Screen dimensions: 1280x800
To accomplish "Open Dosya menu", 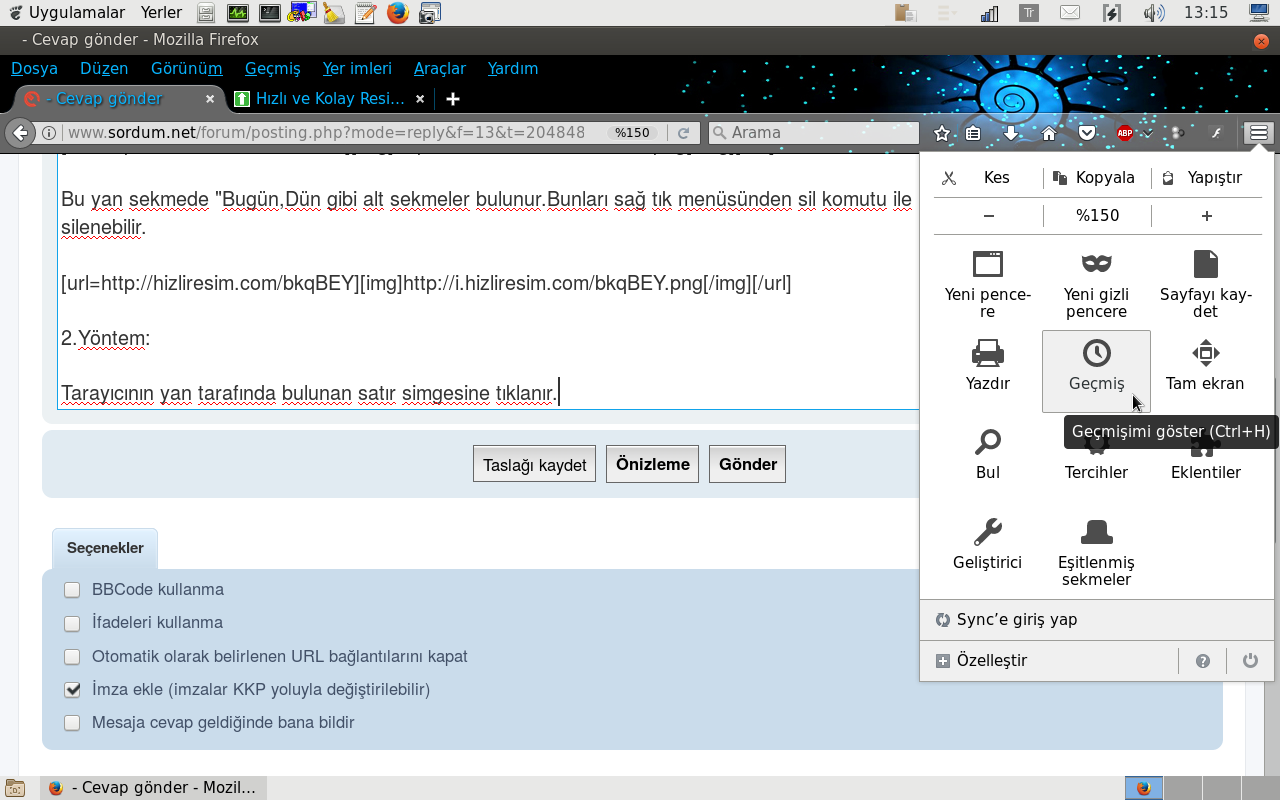I will (34, 68).
